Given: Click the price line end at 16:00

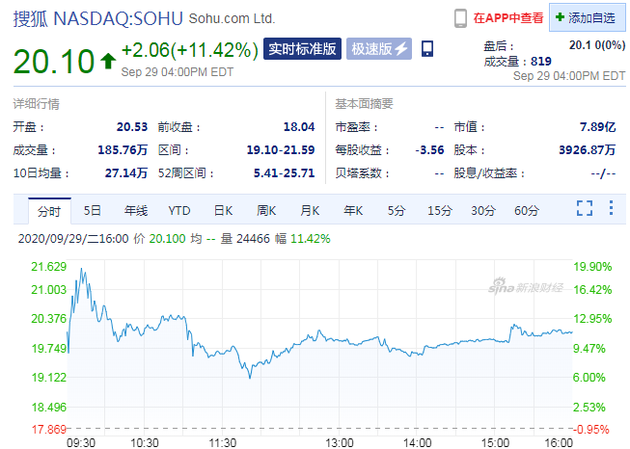Looking at the screenshot, I should click(x=571, y=332).
